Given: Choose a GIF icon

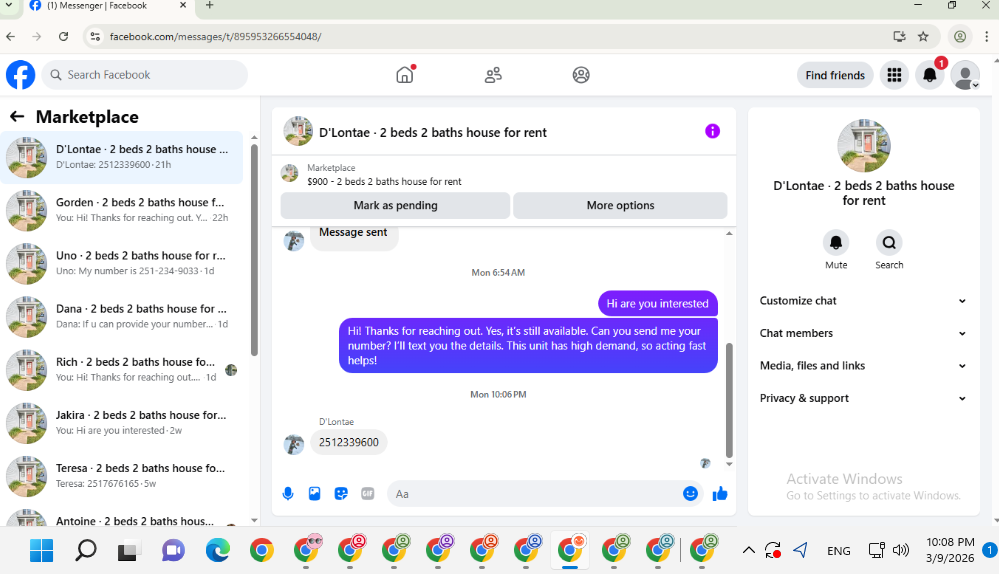Looking at the screenshot, I should [368, 494].
